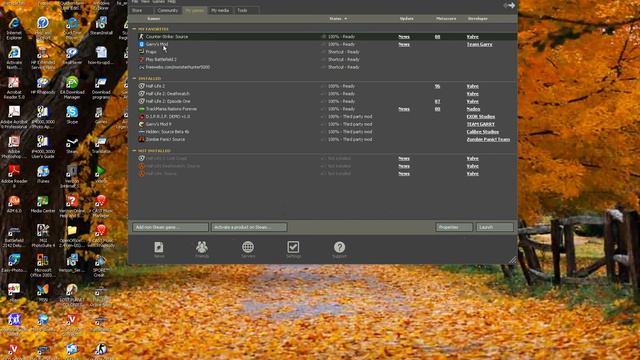Open Acrobat Reader 5.0 desktop icon

coord(14,82)
